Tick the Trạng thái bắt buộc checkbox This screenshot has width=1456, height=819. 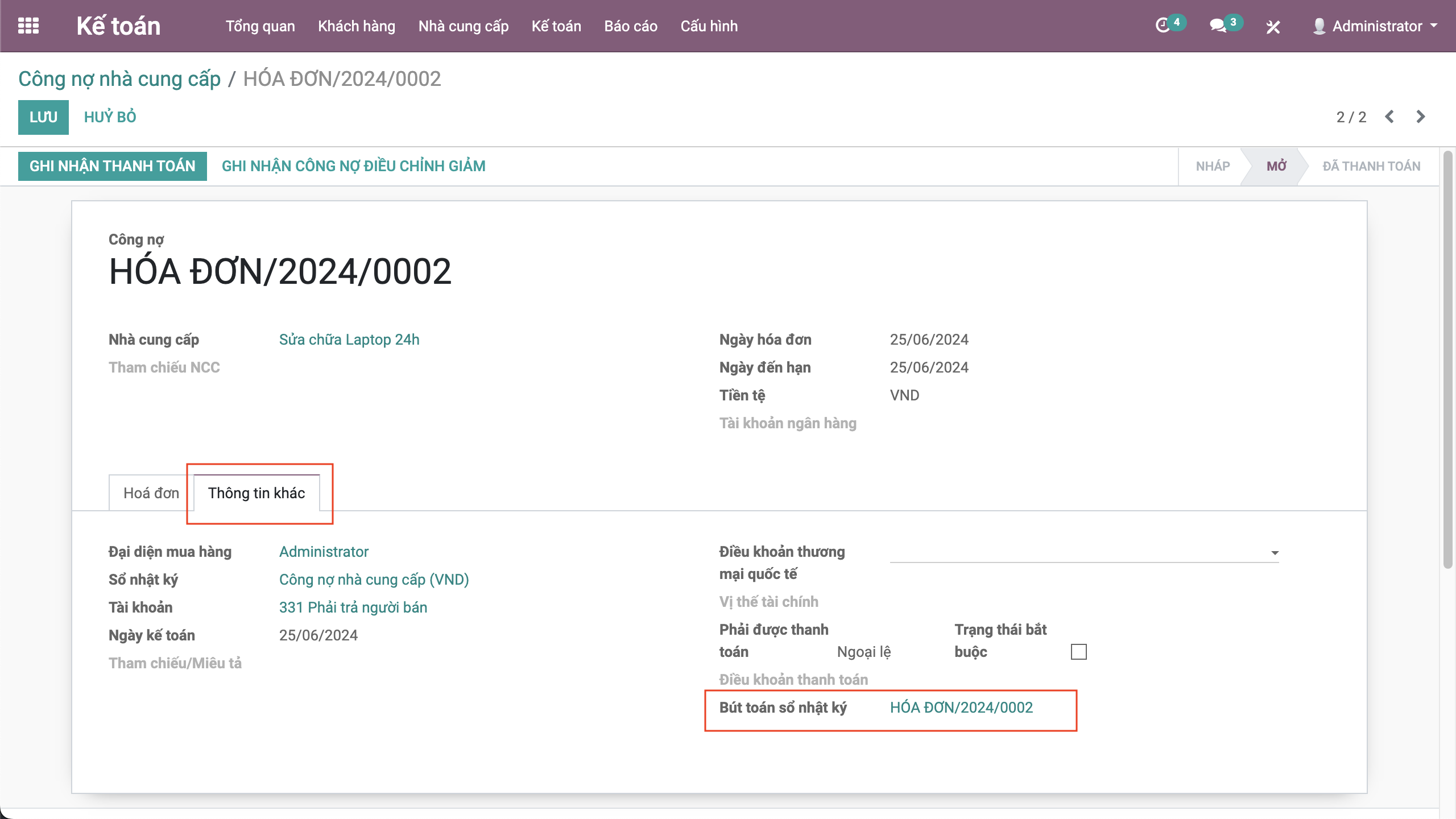(x=1078, y=652)
